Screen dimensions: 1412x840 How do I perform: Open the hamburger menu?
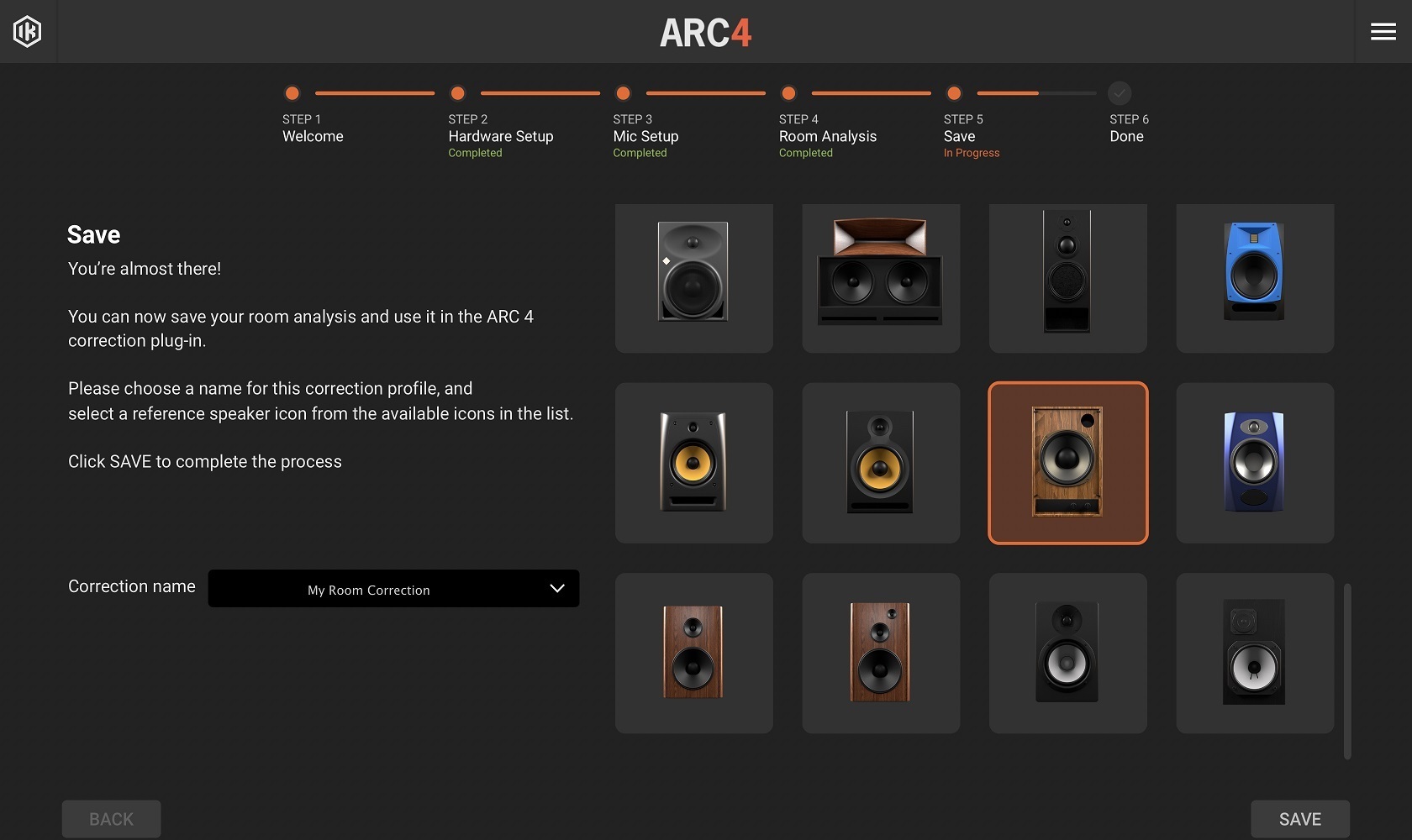pos(1383,32)
